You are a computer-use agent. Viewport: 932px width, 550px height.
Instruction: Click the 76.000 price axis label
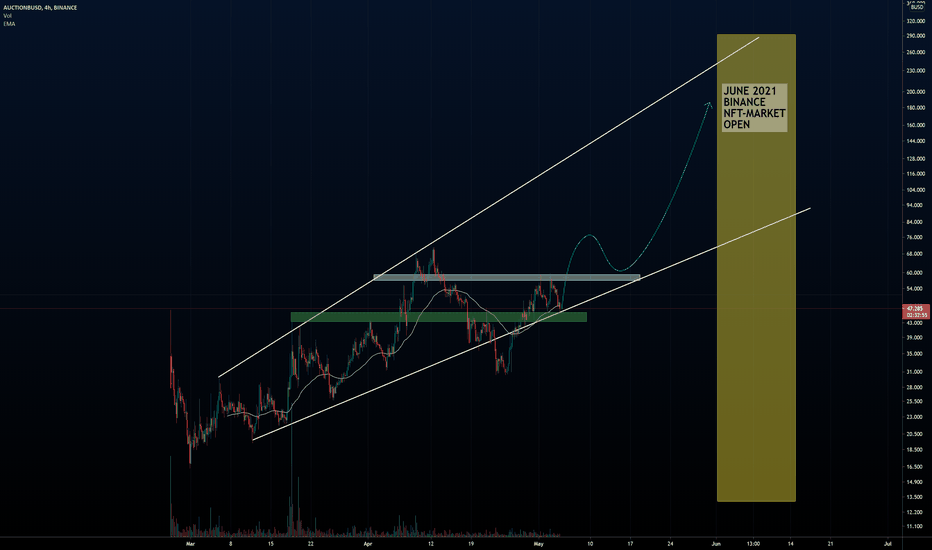point(916,237)
